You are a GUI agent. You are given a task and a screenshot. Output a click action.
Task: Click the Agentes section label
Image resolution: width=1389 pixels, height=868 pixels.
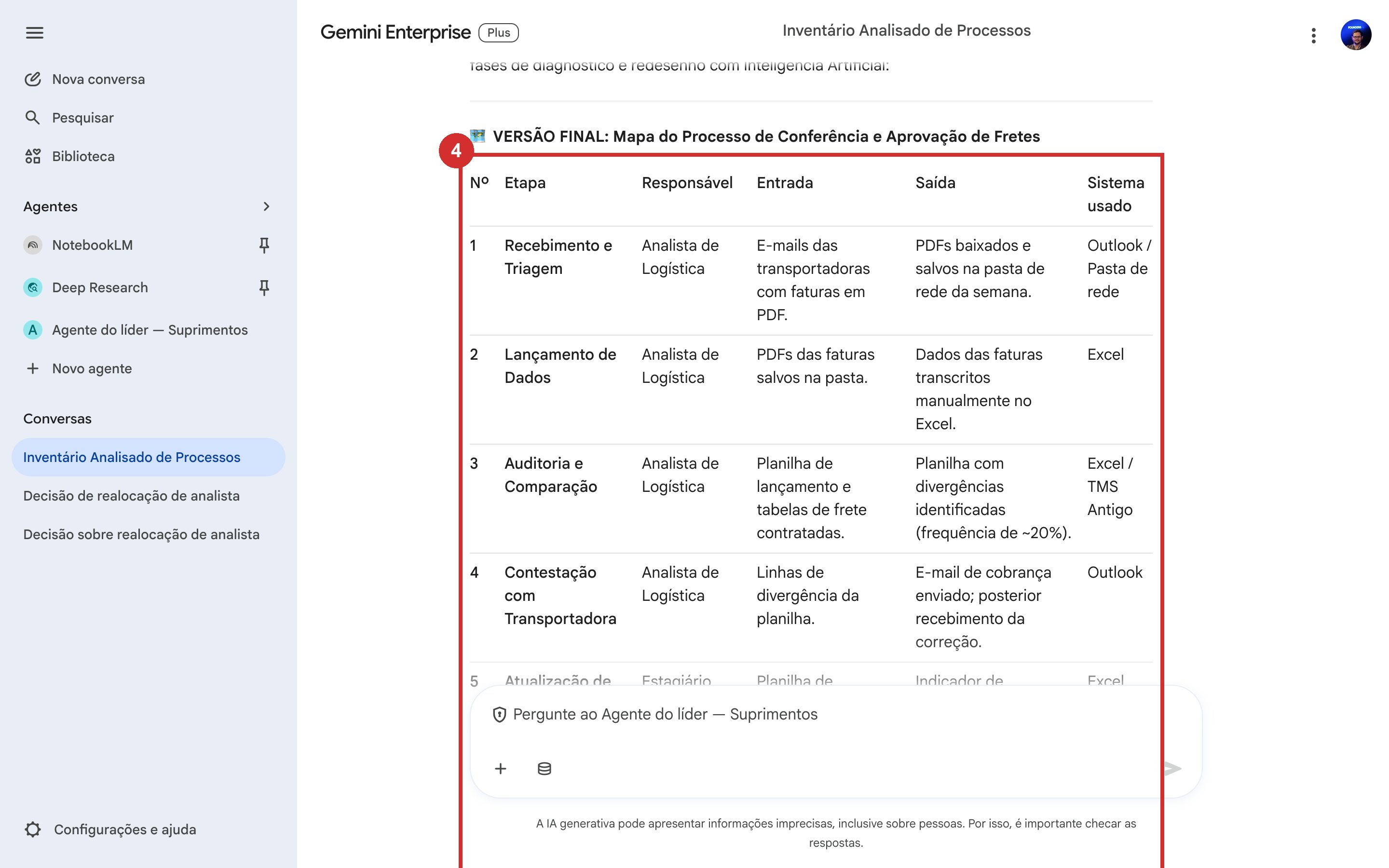click(50, 206)
